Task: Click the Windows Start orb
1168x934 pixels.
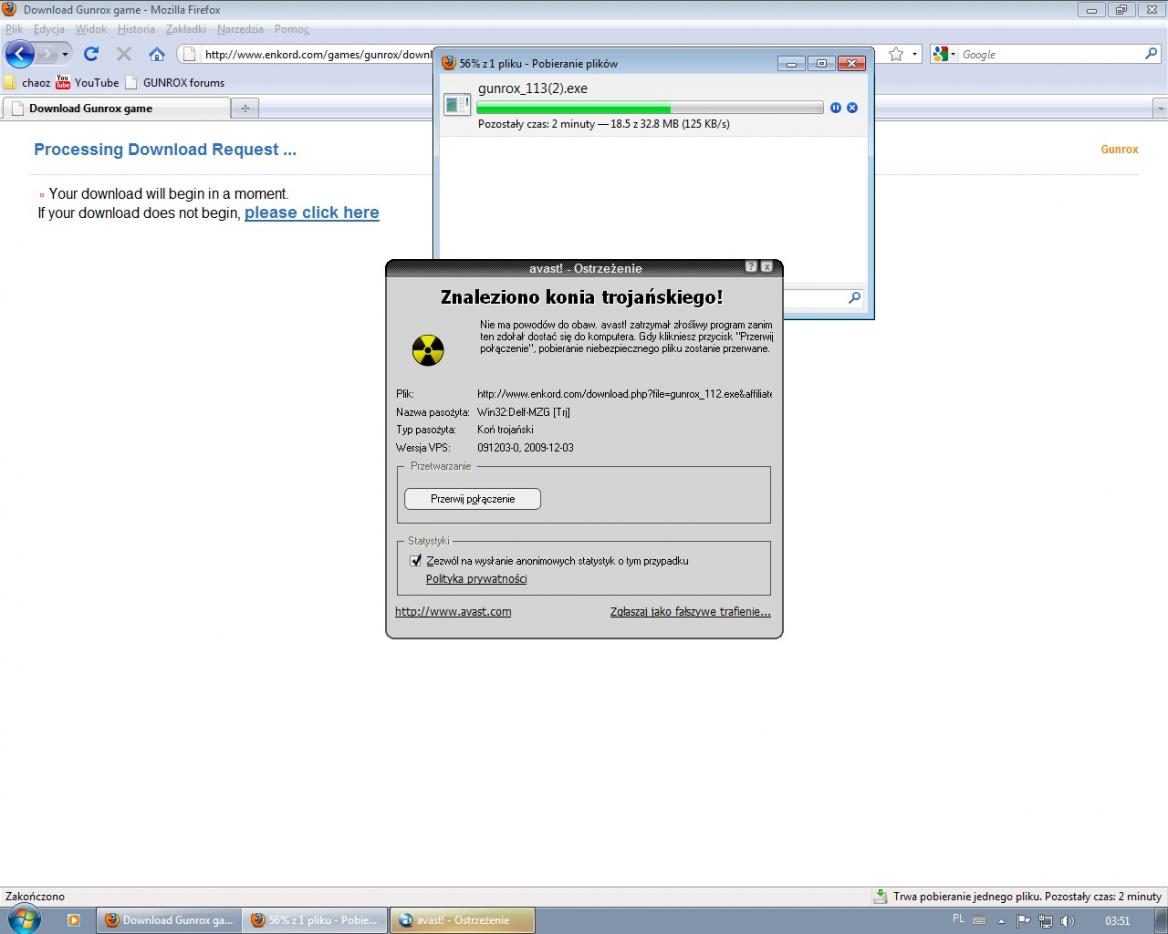Action: point(24,920)
